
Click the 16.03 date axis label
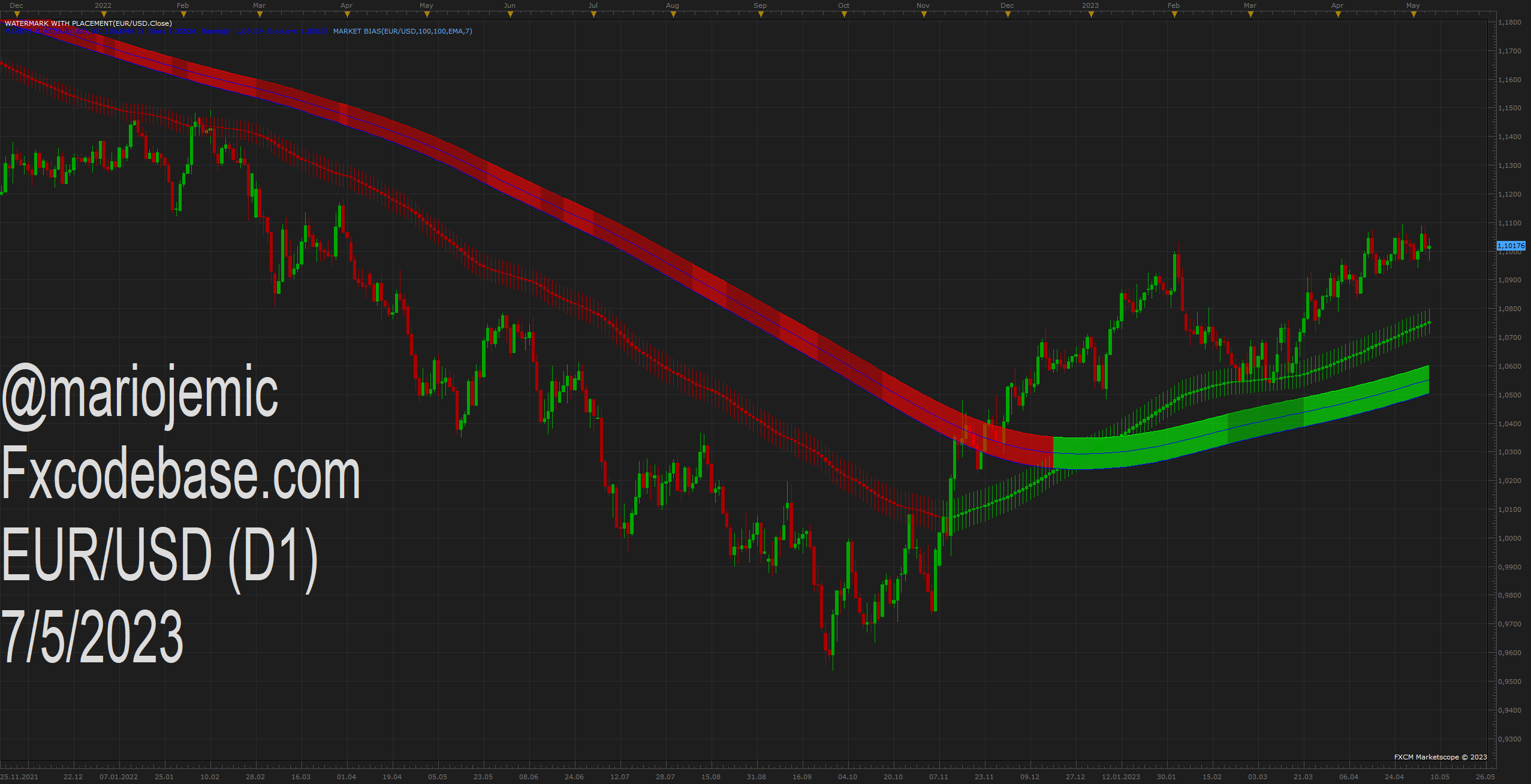point(301,777)
